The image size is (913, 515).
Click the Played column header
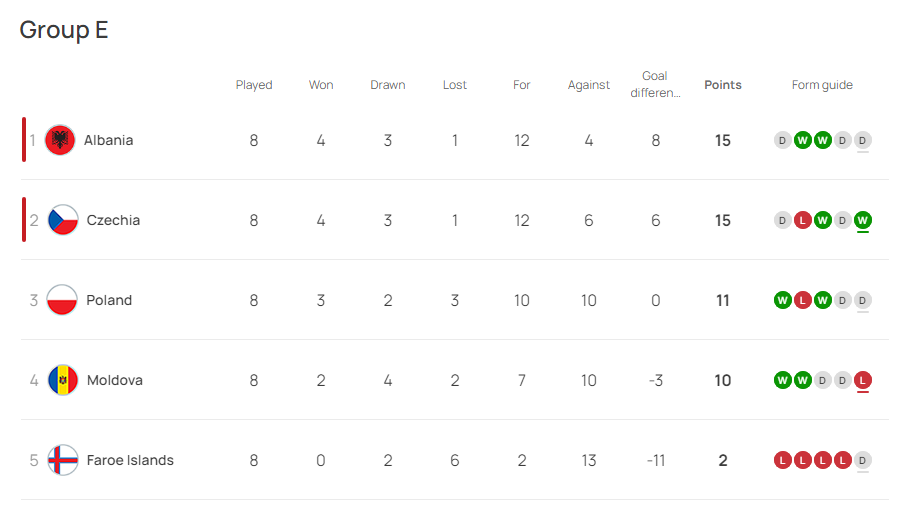tap(254, 85)
